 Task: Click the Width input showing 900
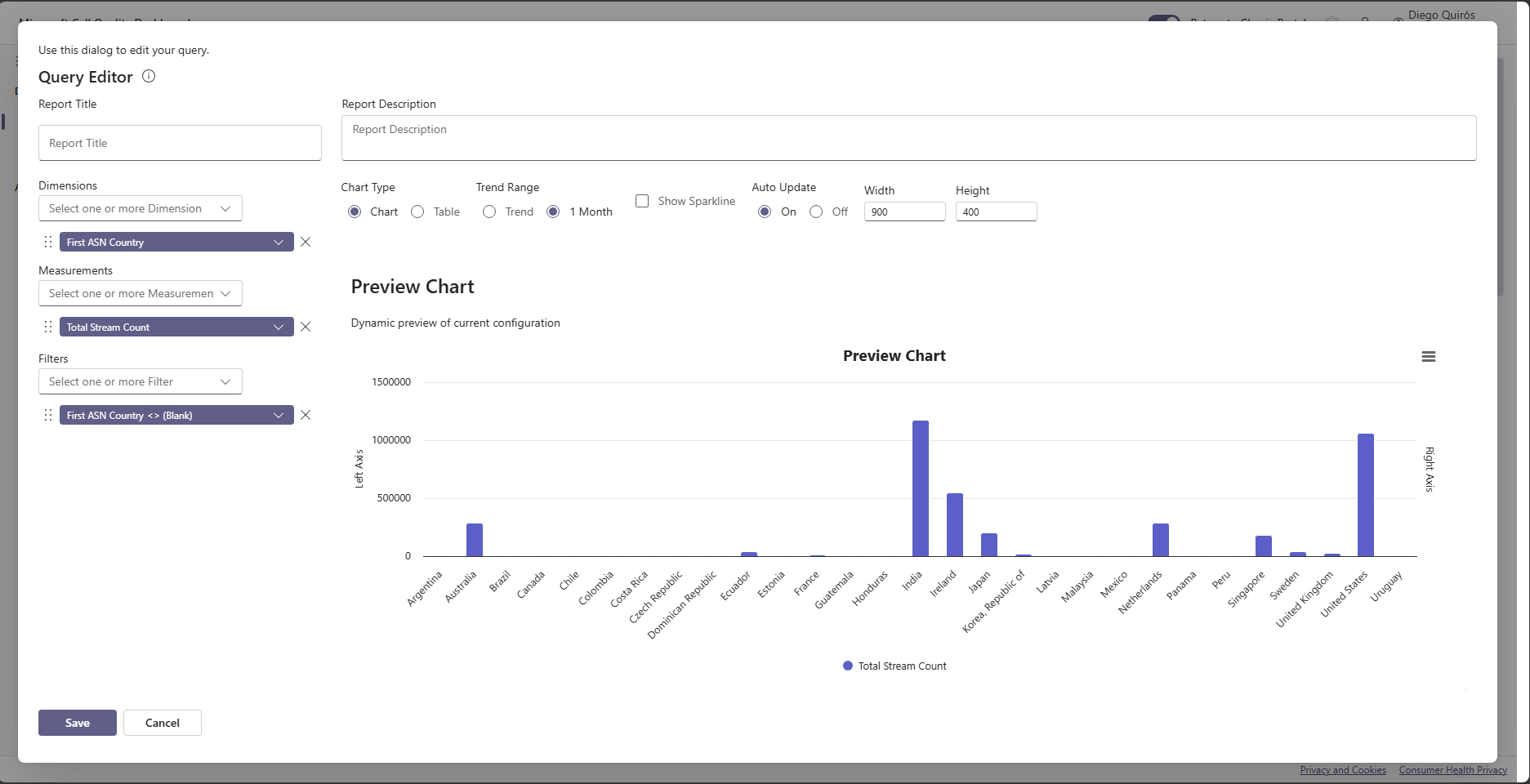click(x=905, y=212)
